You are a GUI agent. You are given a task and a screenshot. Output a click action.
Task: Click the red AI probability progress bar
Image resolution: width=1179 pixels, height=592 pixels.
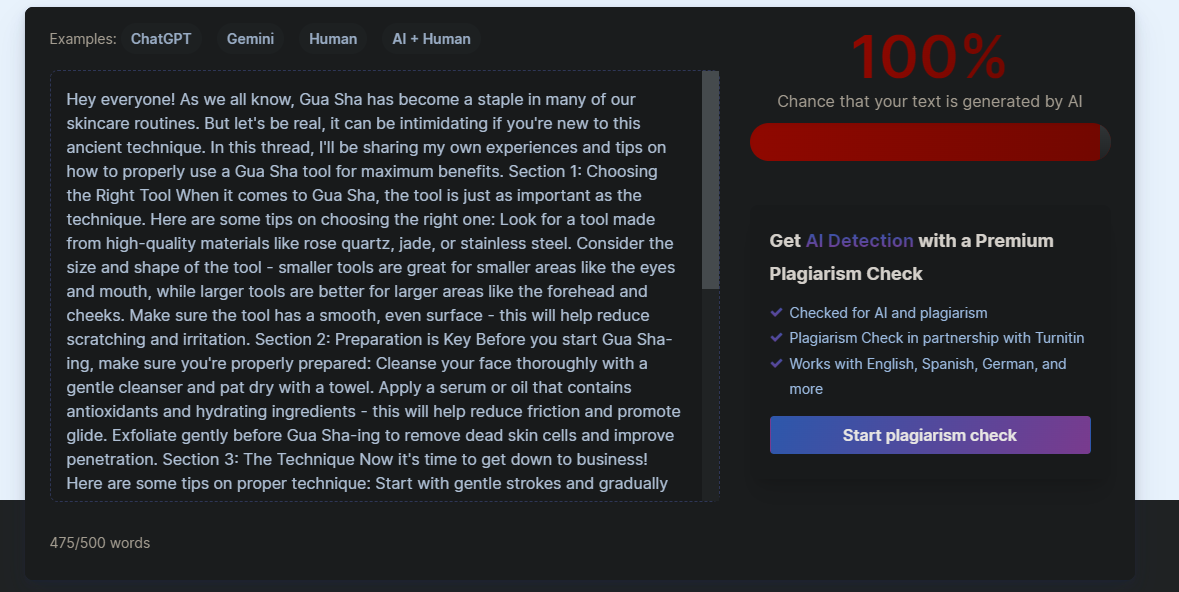[x=925, y=142]
